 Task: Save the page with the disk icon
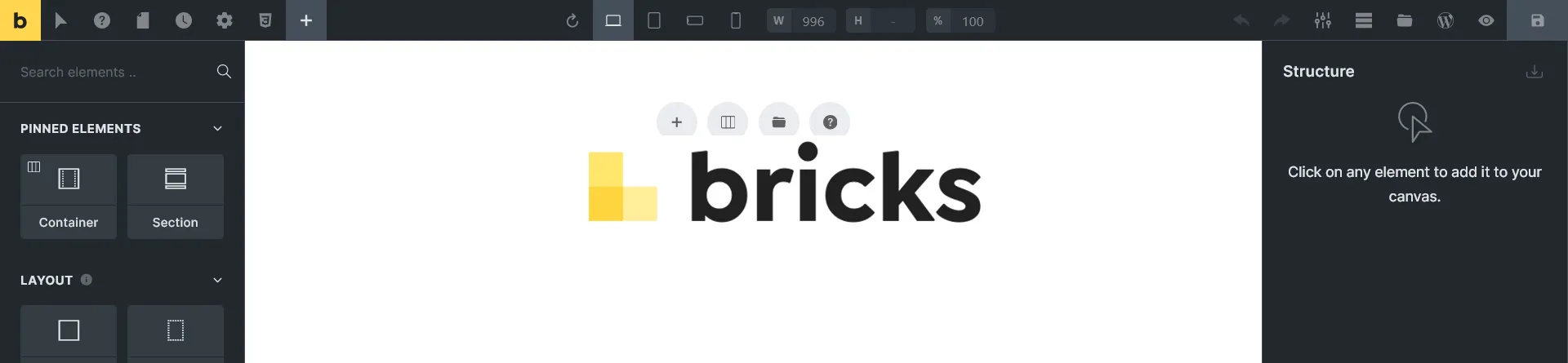tap(1538, 20)
